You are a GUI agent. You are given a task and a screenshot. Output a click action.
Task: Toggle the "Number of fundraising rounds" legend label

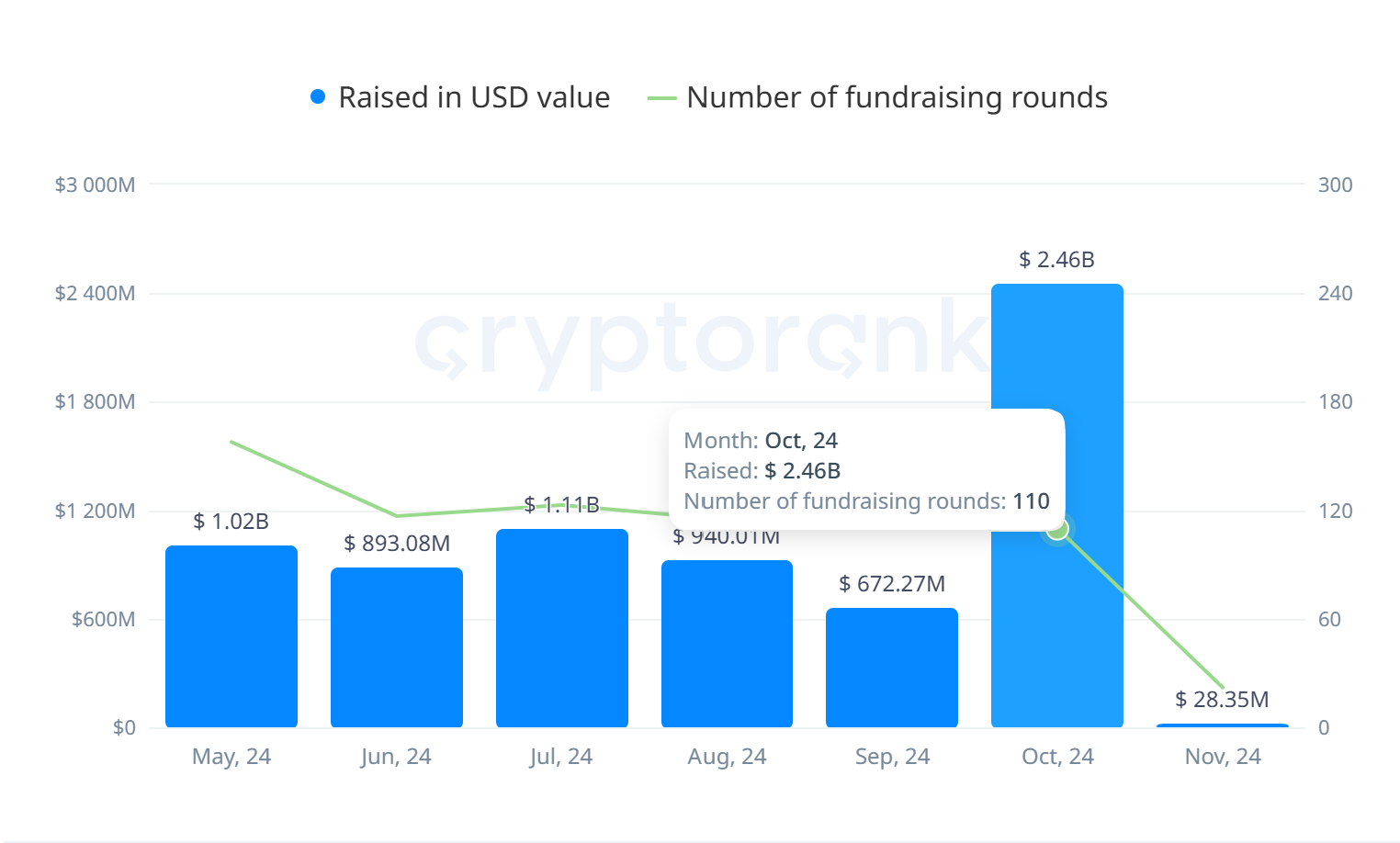click(x=897, y=97)
